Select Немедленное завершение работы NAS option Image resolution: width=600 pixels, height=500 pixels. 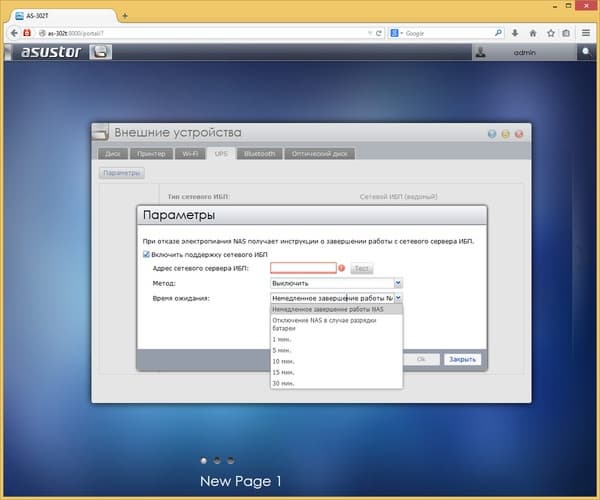(x=336, y=309)
